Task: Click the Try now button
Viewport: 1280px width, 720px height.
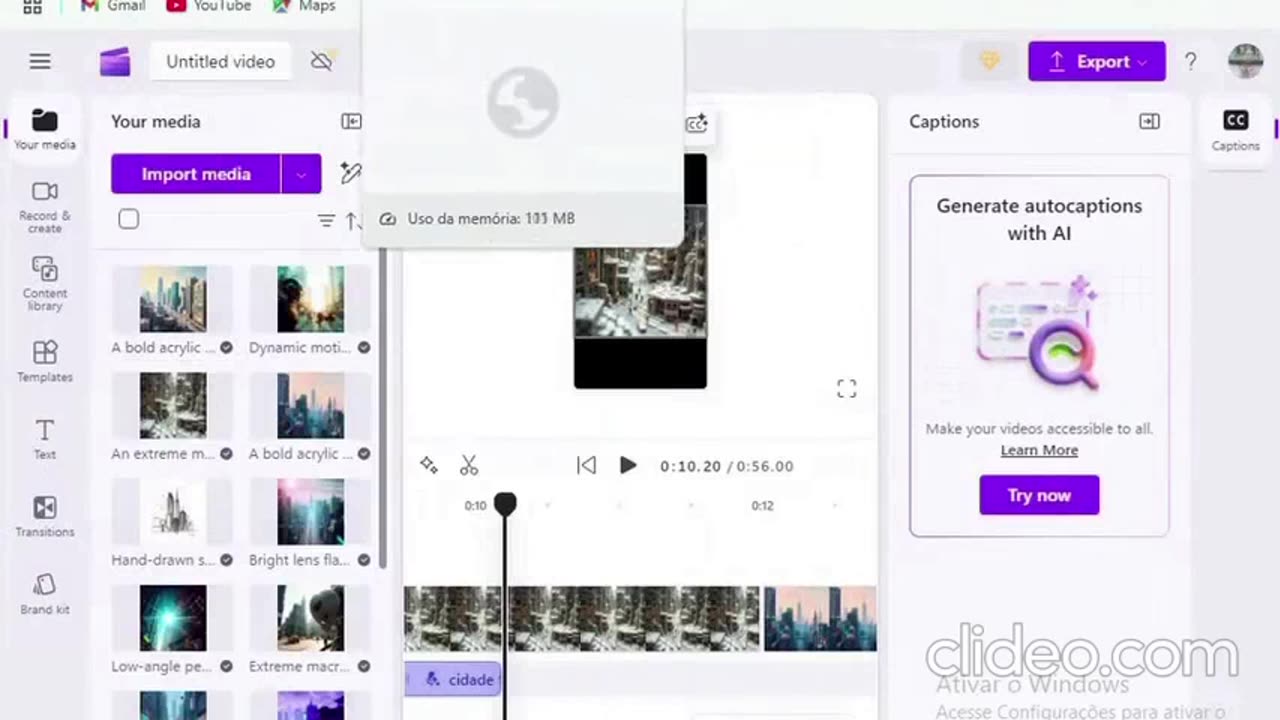Action: tap(1039, 495)
